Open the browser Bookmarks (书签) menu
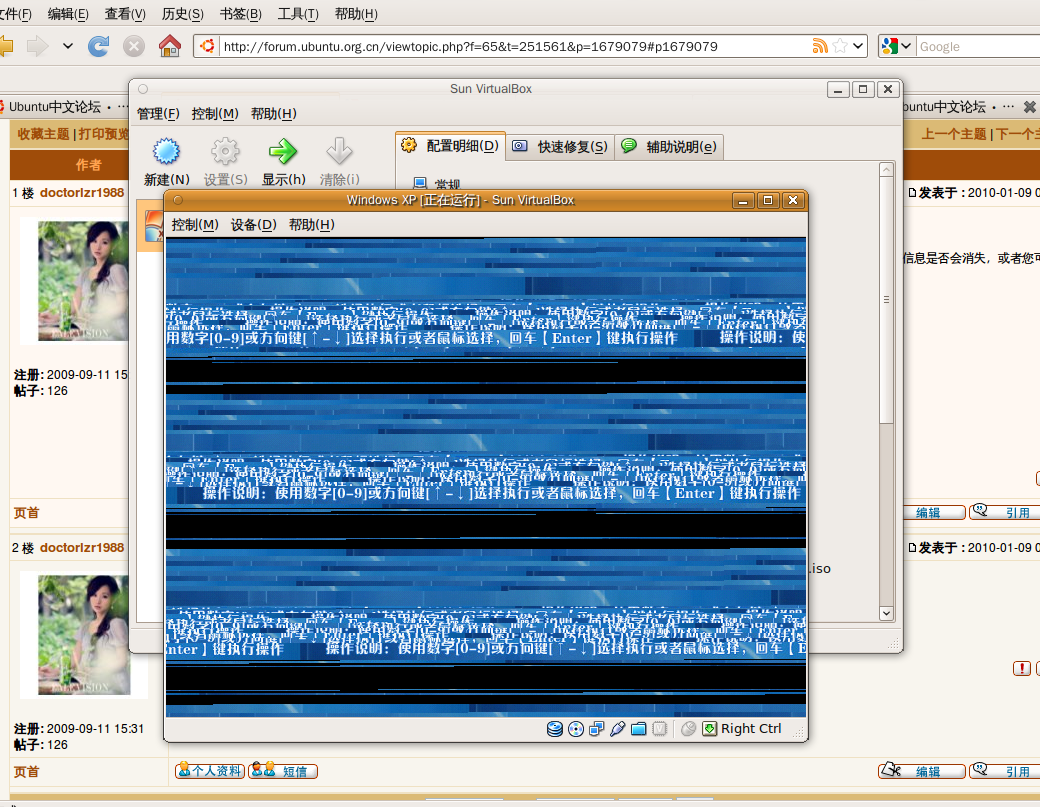 pyautogui.click(x=240, y=14)
